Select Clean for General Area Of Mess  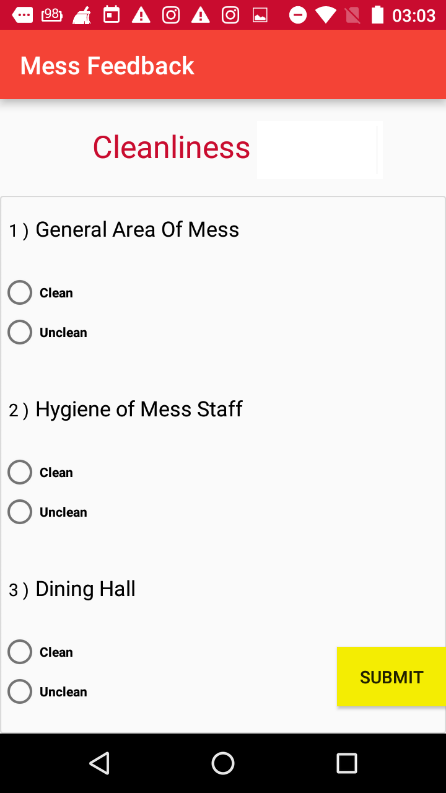coord(40,293)
